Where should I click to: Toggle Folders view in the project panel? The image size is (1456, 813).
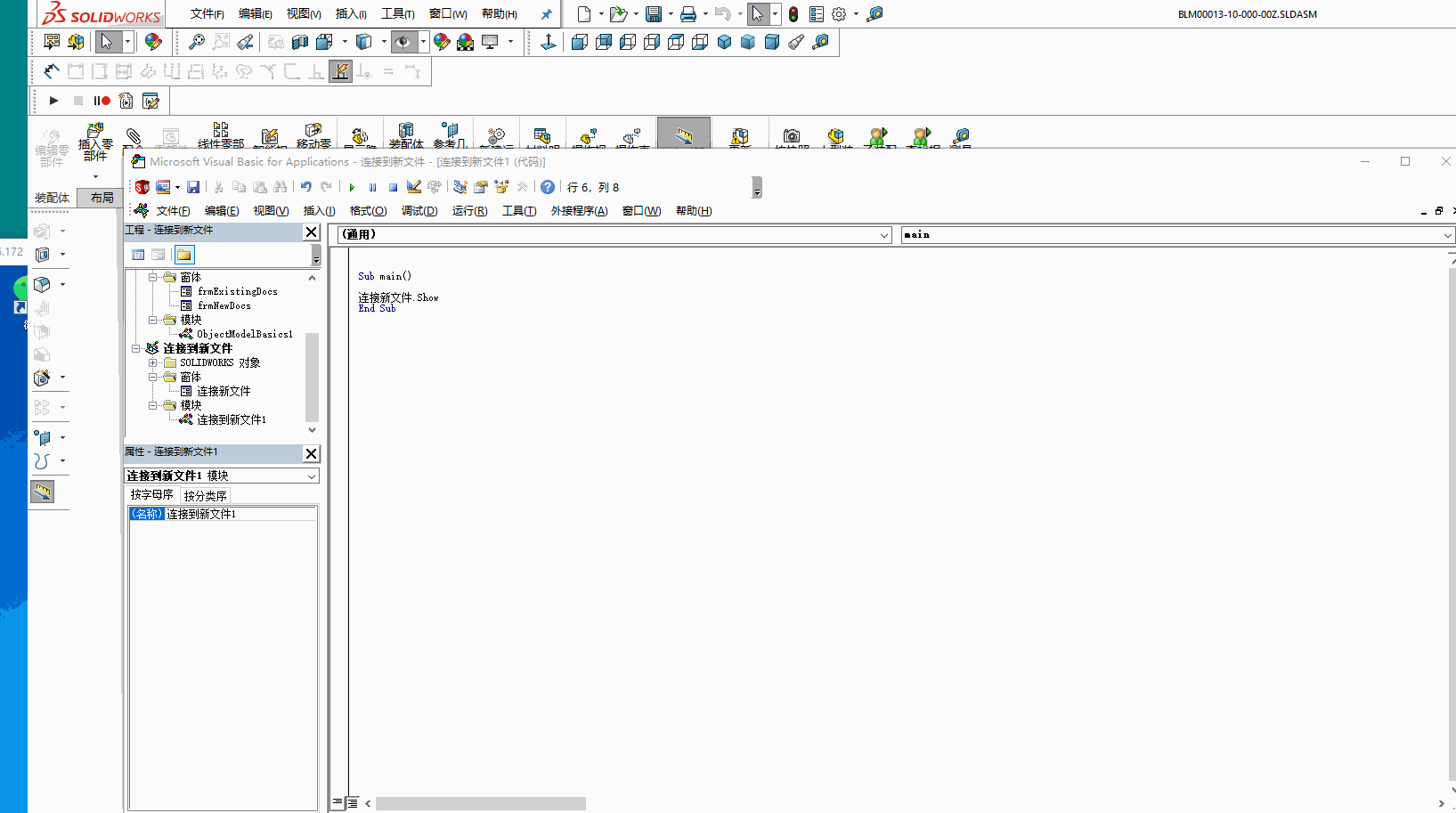coord(183,255)
